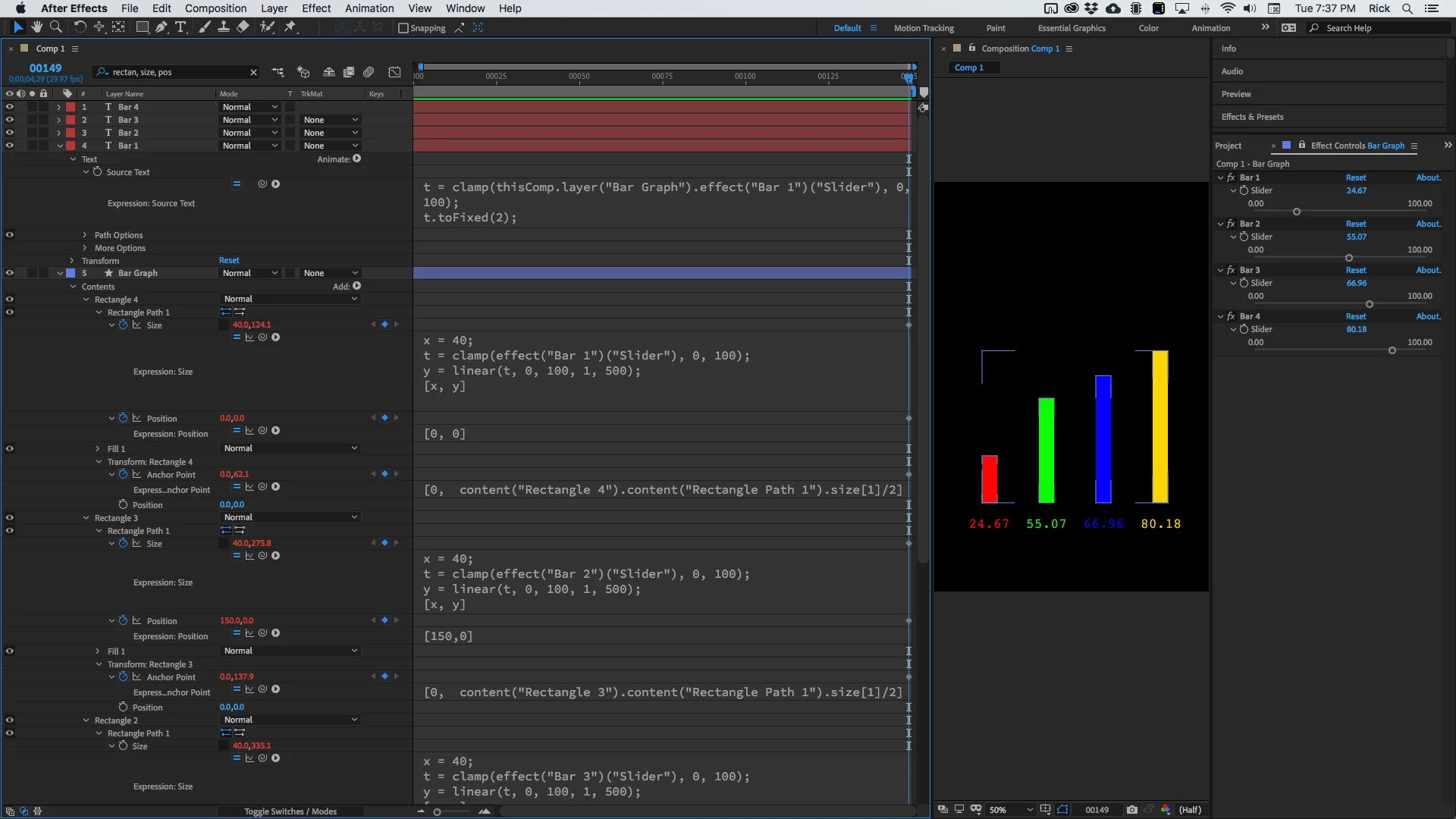Enable the Snapping checkbox
Screen dimensions: 1456x819
coord(403,28)
